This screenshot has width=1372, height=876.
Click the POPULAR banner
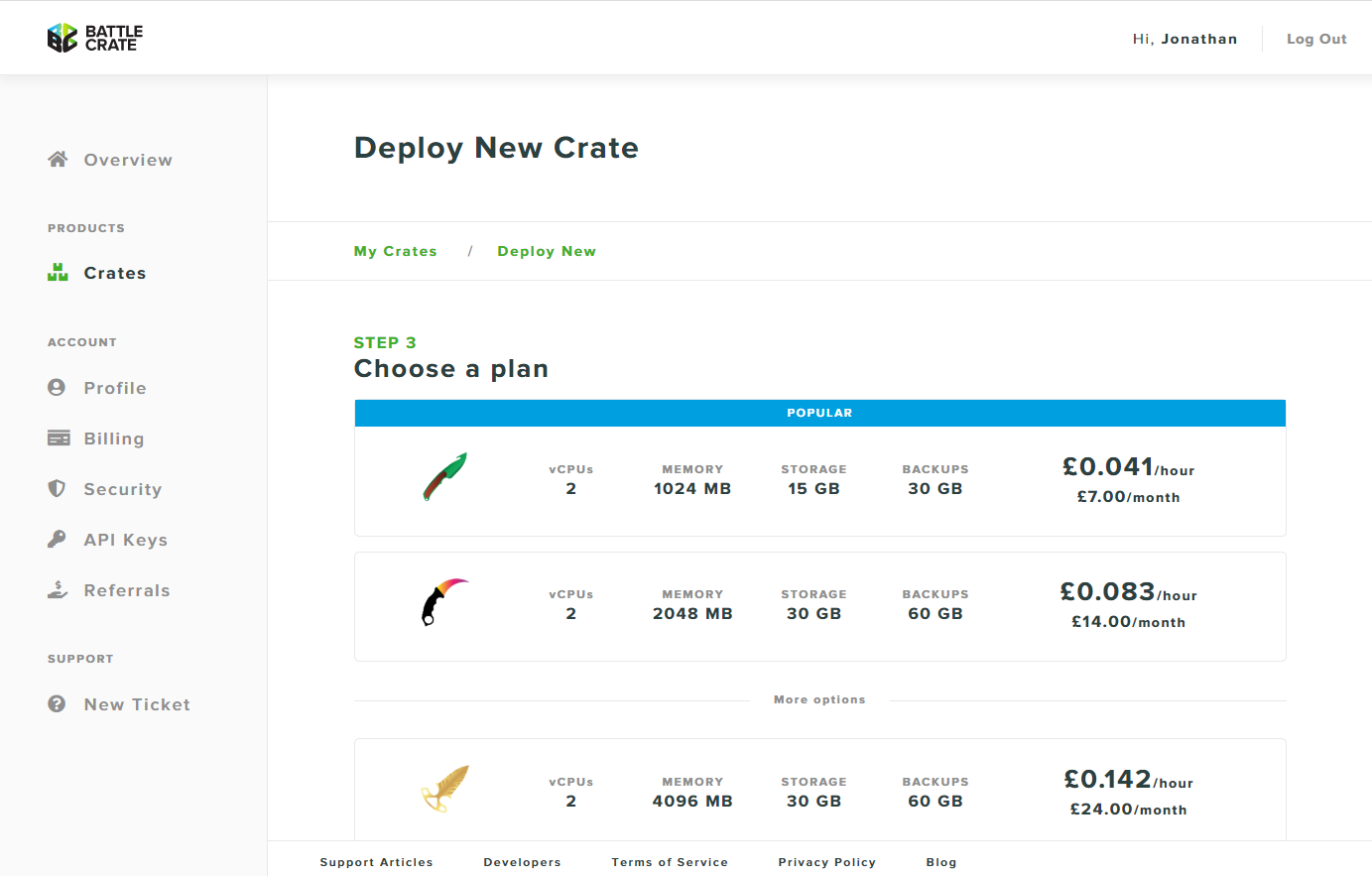tap(819, 413)
